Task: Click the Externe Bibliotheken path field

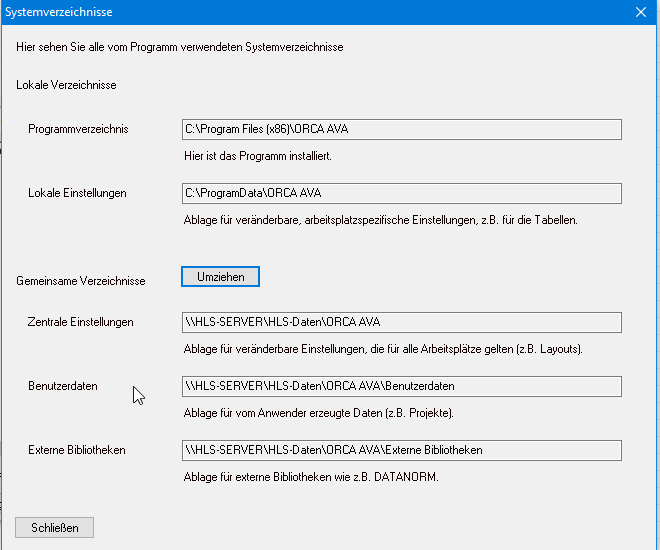Action: click(x=401, y=450)
